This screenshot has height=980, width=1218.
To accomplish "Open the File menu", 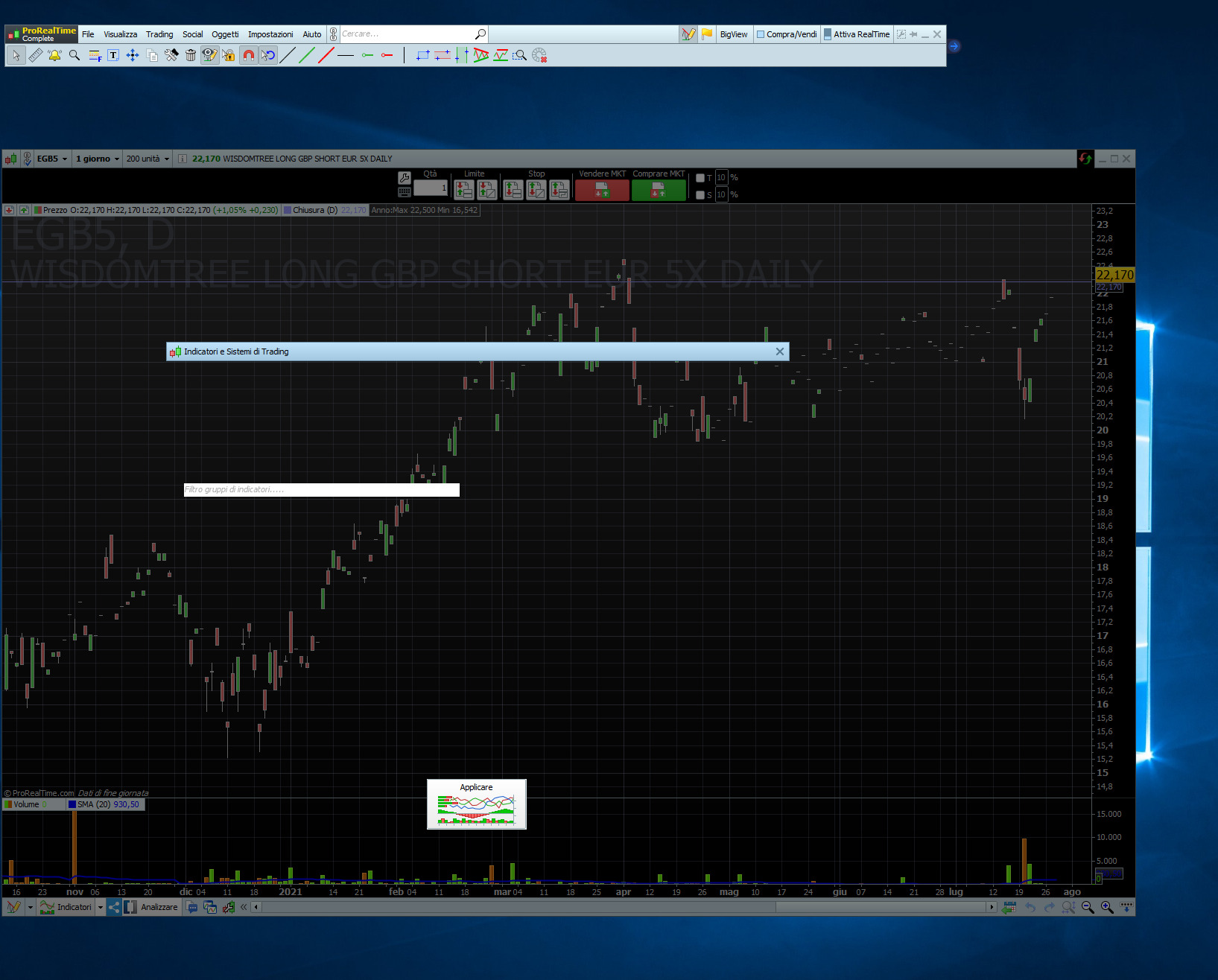I will click(88, 34).
